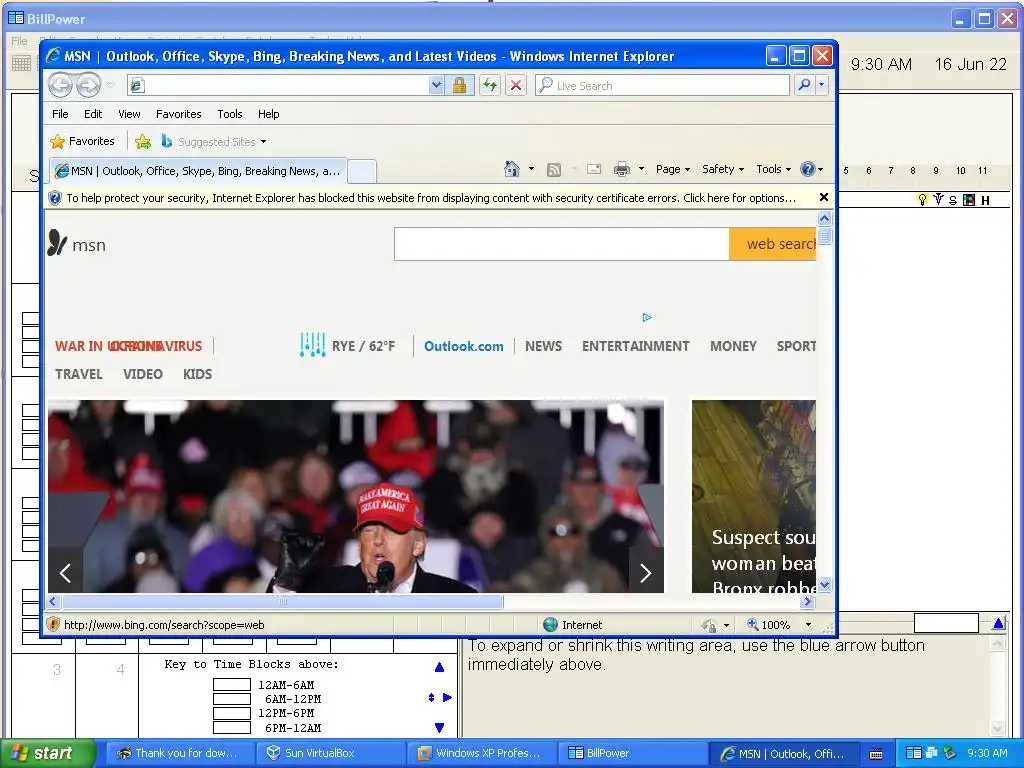Click the Read Mail envelope icon

pos(594,169)
